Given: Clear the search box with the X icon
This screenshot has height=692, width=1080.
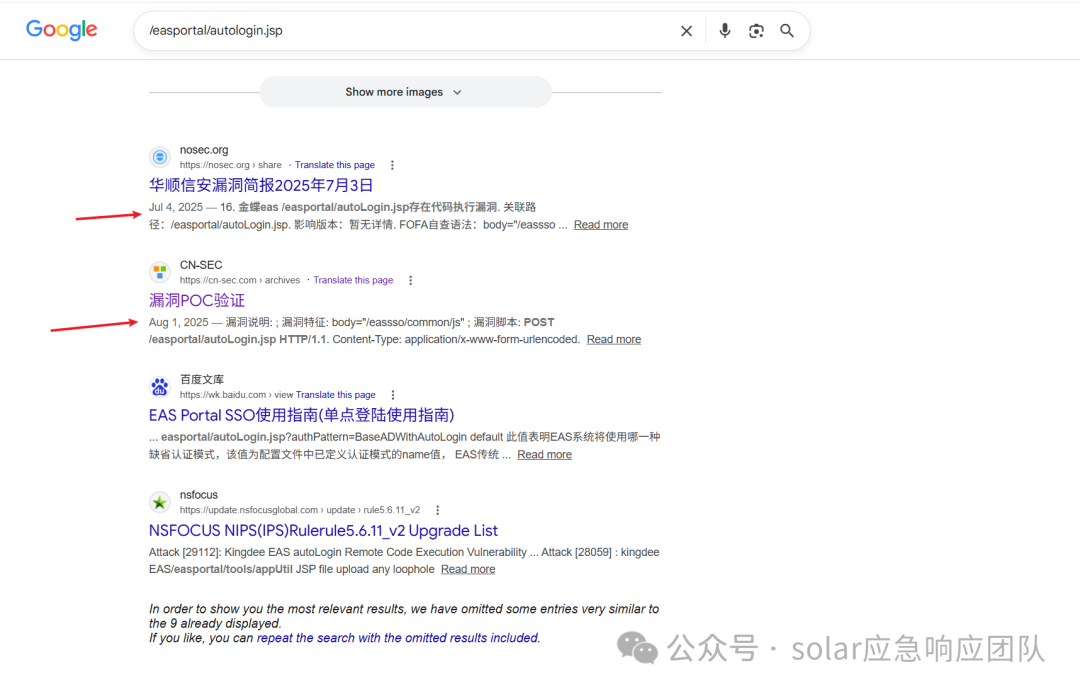Looking at the screenshot, I should tap(686, 31).
